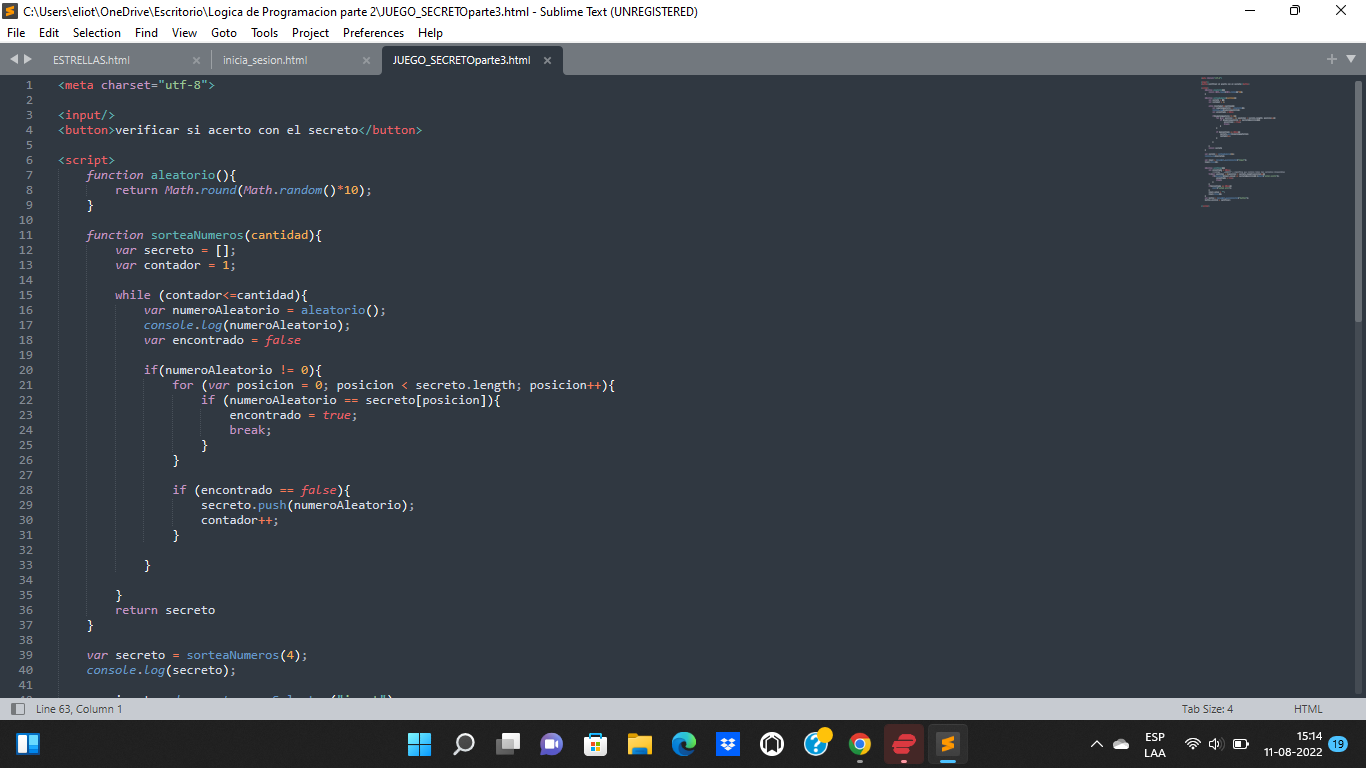Open the Selection menu

(97, 33)
